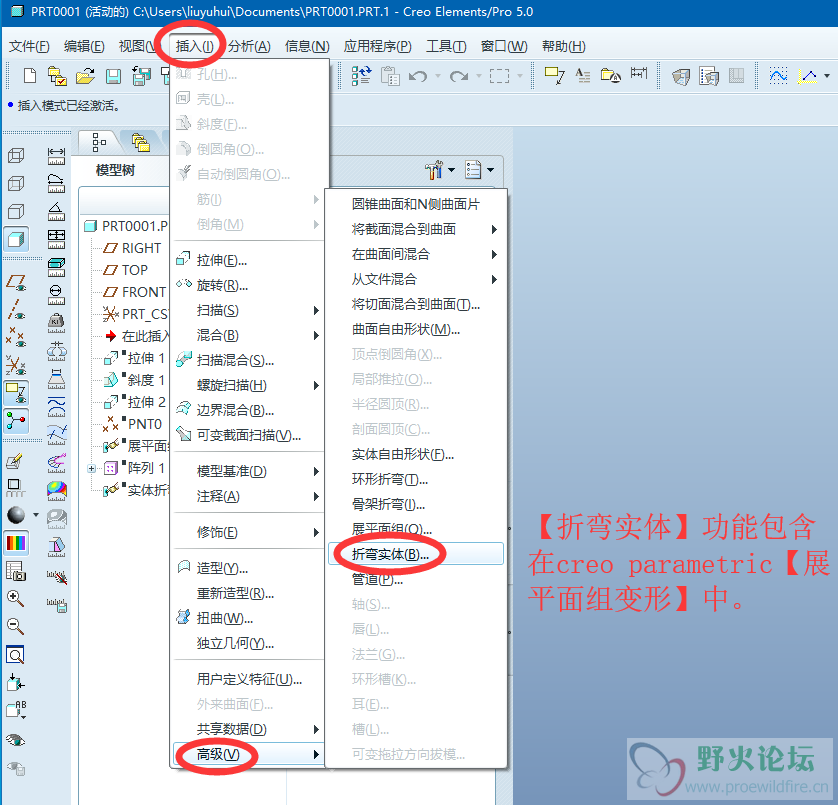Open the 编辑(E) menu
This screenshot has width=838, height=805.
click(x=84, y=47)
